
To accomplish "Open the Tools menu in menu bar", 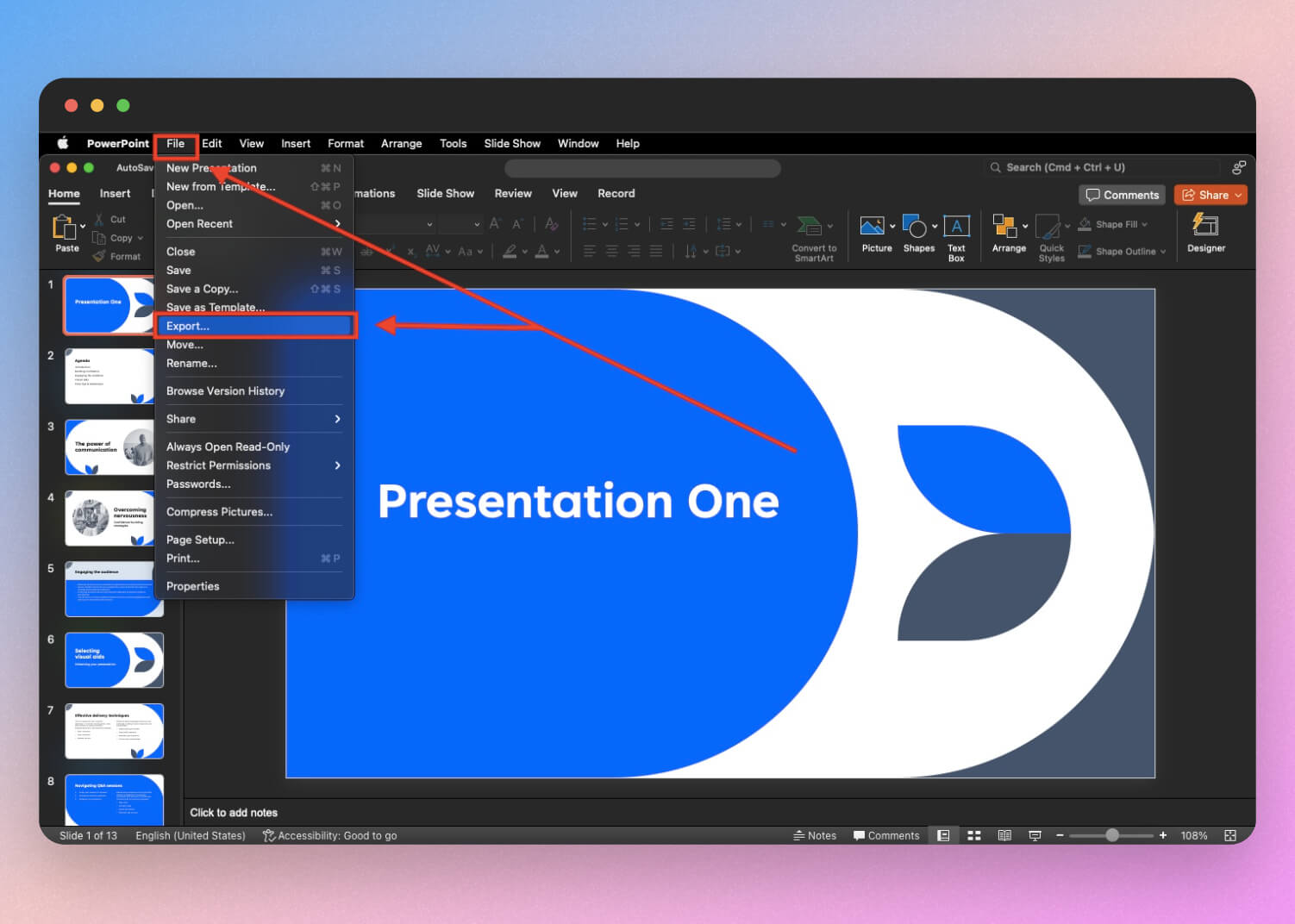I will pos(453,143).
